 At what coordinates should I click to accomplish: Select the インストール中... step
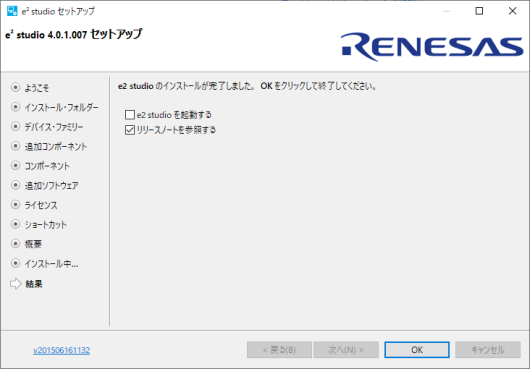coord(51,264)
